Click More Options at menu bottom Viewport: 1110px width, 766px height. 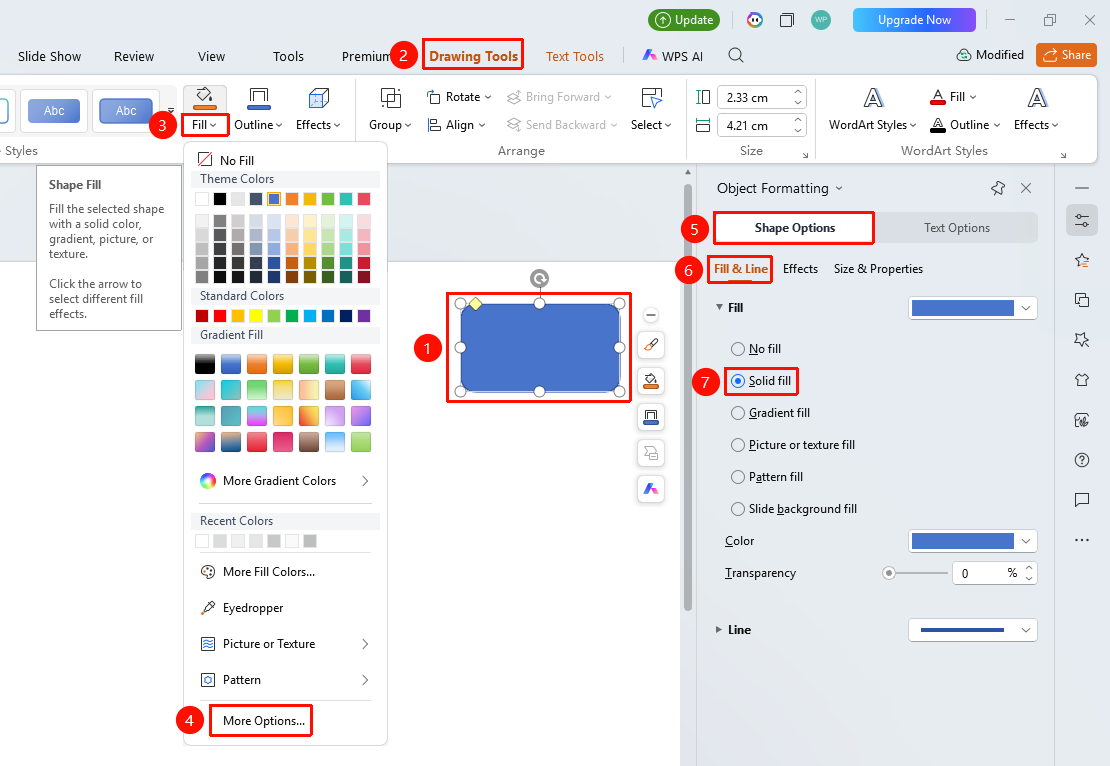coord(263,721)
